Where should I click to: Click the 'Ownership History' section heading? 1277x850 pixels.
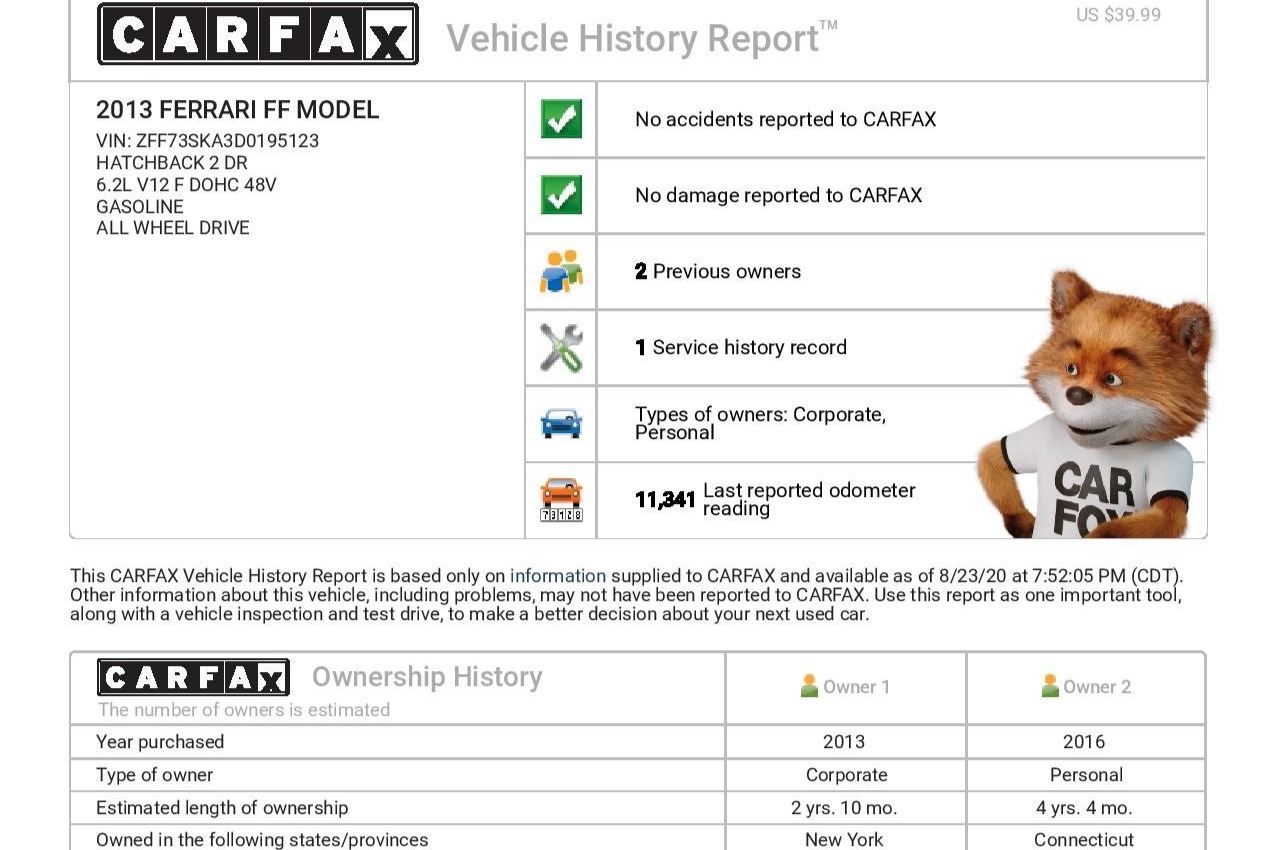click(x=427, y=677)
